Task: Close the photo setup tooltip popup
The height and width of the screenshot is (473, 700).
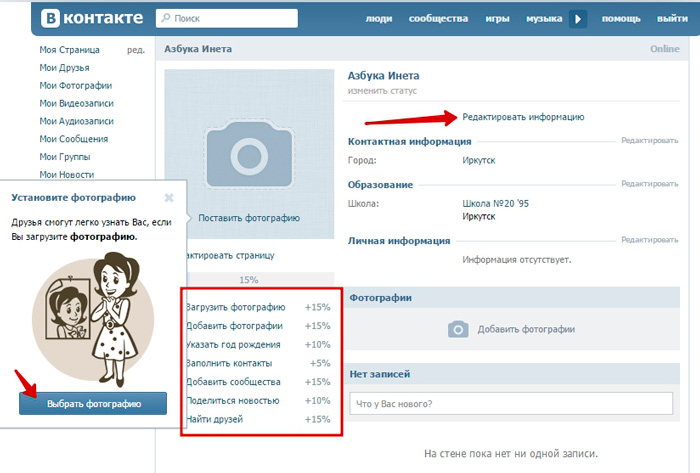Action: 169,198
